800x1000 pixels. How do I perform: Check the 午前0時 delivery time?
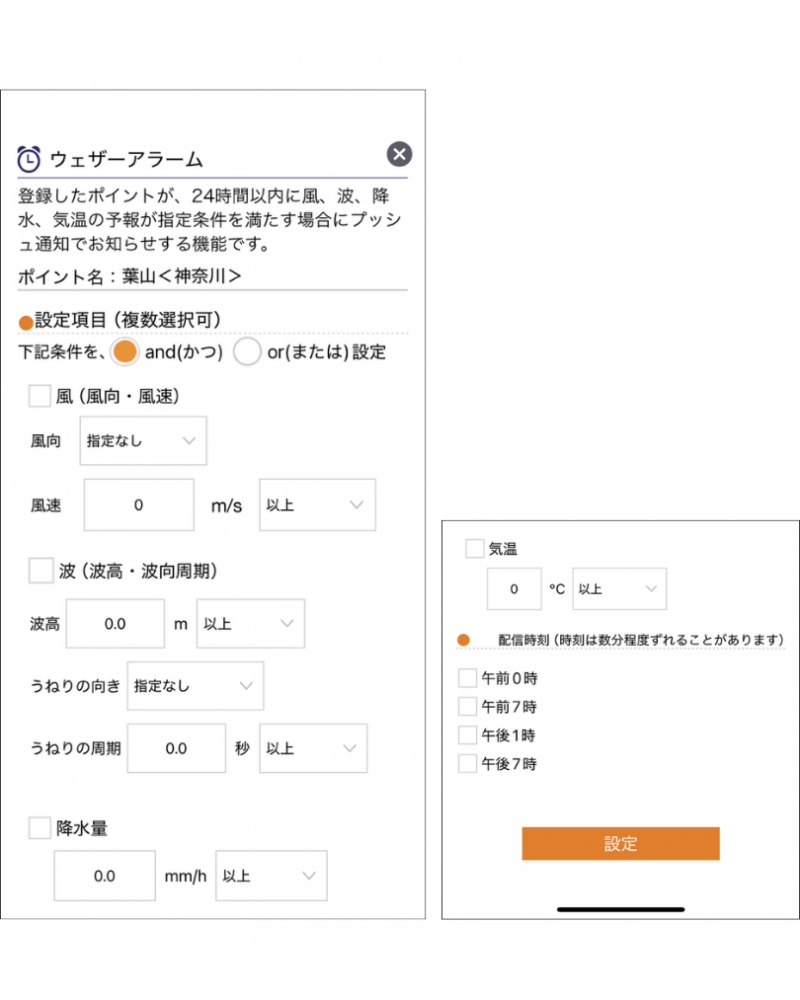[x=467, y=678]
